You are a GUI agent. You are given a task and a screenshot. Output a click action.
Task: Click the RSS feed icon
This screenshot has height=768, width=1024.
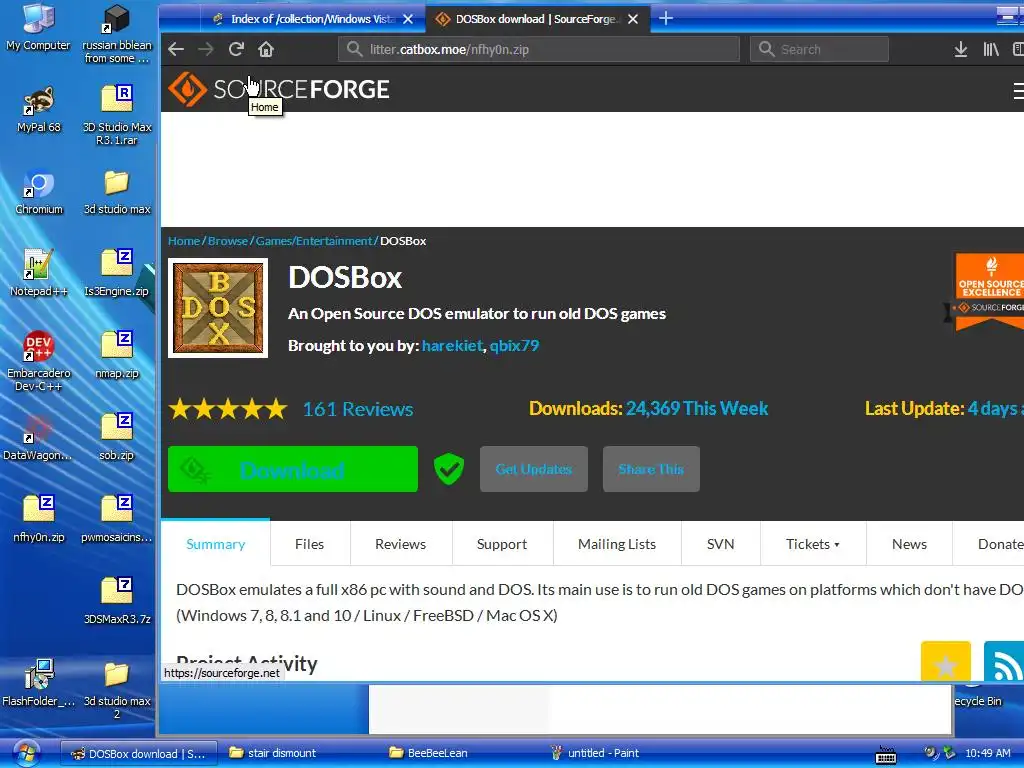coord(1004,661)
